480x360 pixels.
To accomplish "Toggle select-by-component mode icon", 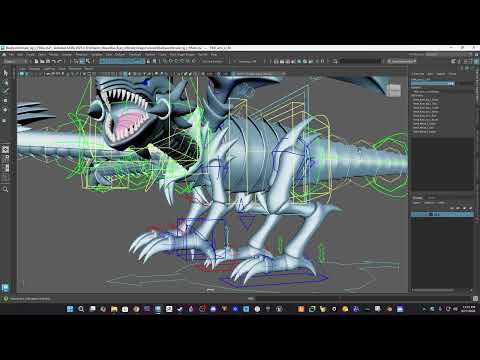I will 88,61.
